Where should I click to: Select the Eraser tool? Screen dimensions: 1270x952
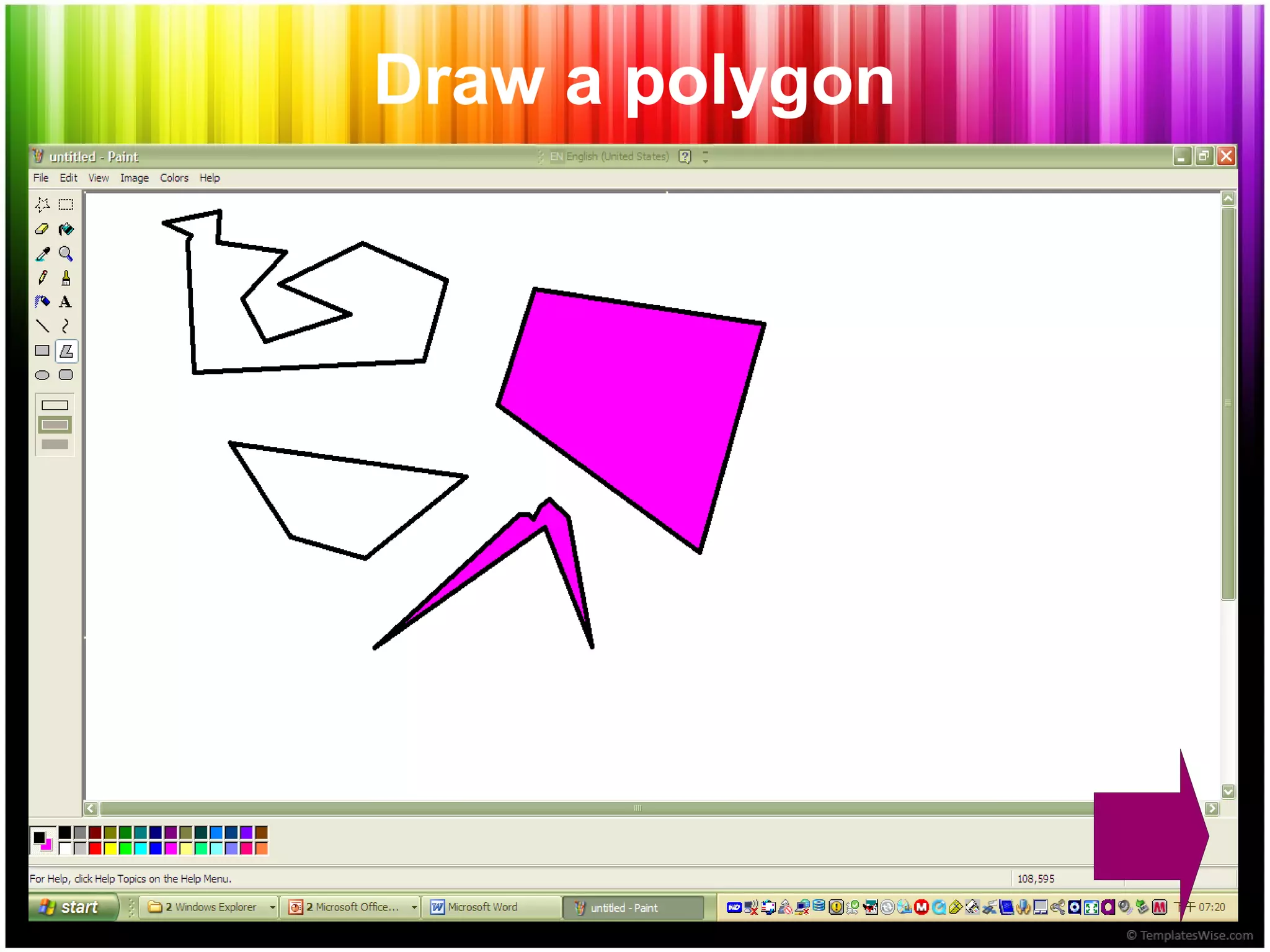coord(42,229)
